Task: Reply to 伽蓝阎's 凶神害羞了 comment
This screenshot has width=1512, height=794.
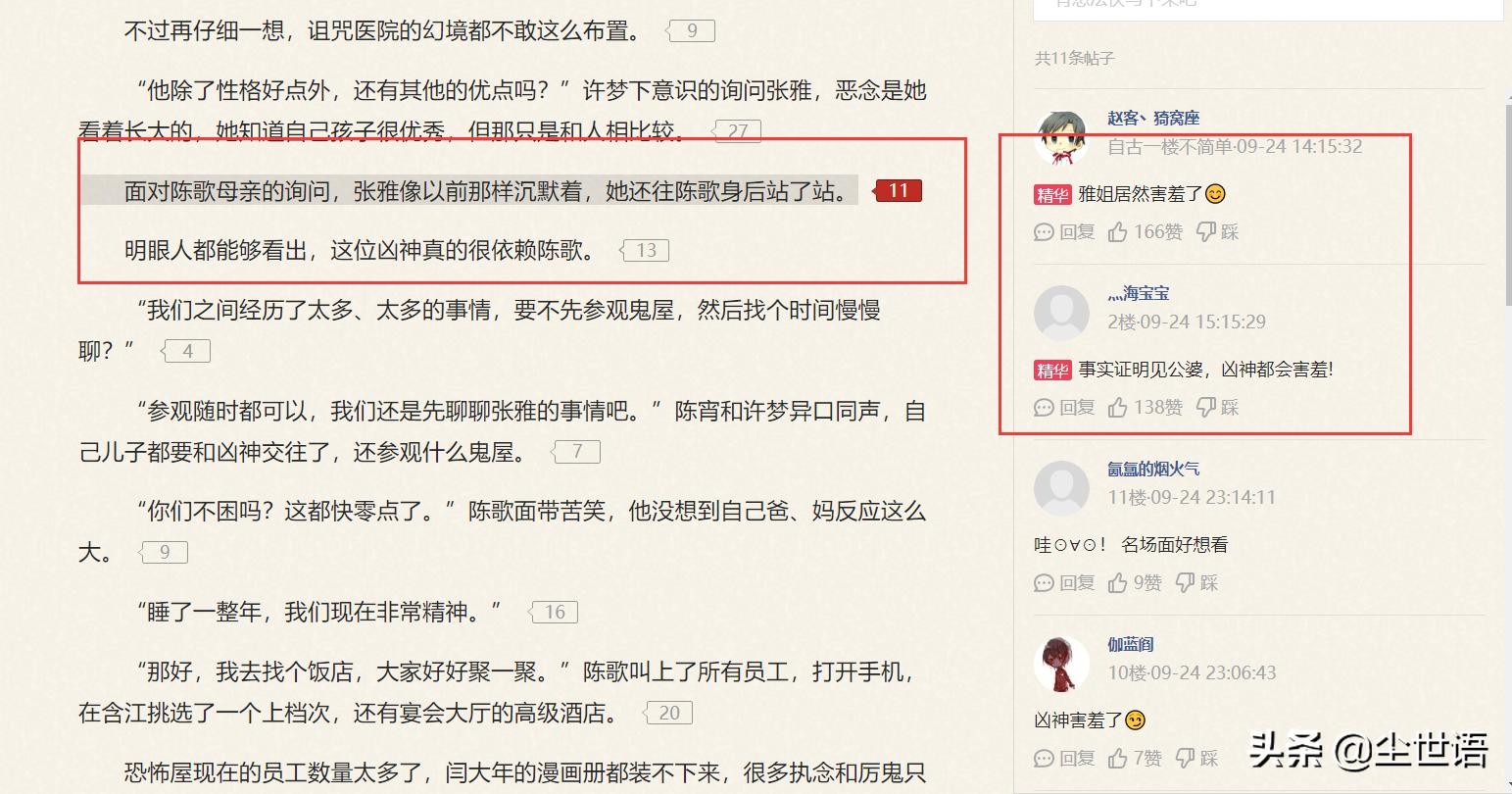Action: [1064, 758]
